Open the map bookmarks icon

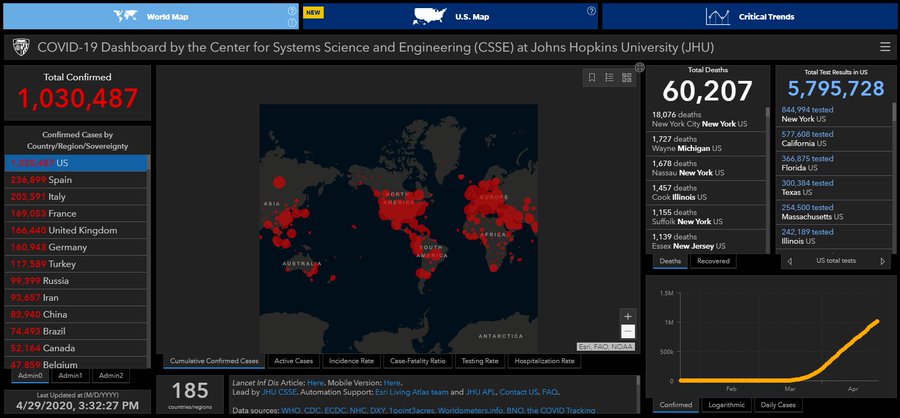[592, 78]
